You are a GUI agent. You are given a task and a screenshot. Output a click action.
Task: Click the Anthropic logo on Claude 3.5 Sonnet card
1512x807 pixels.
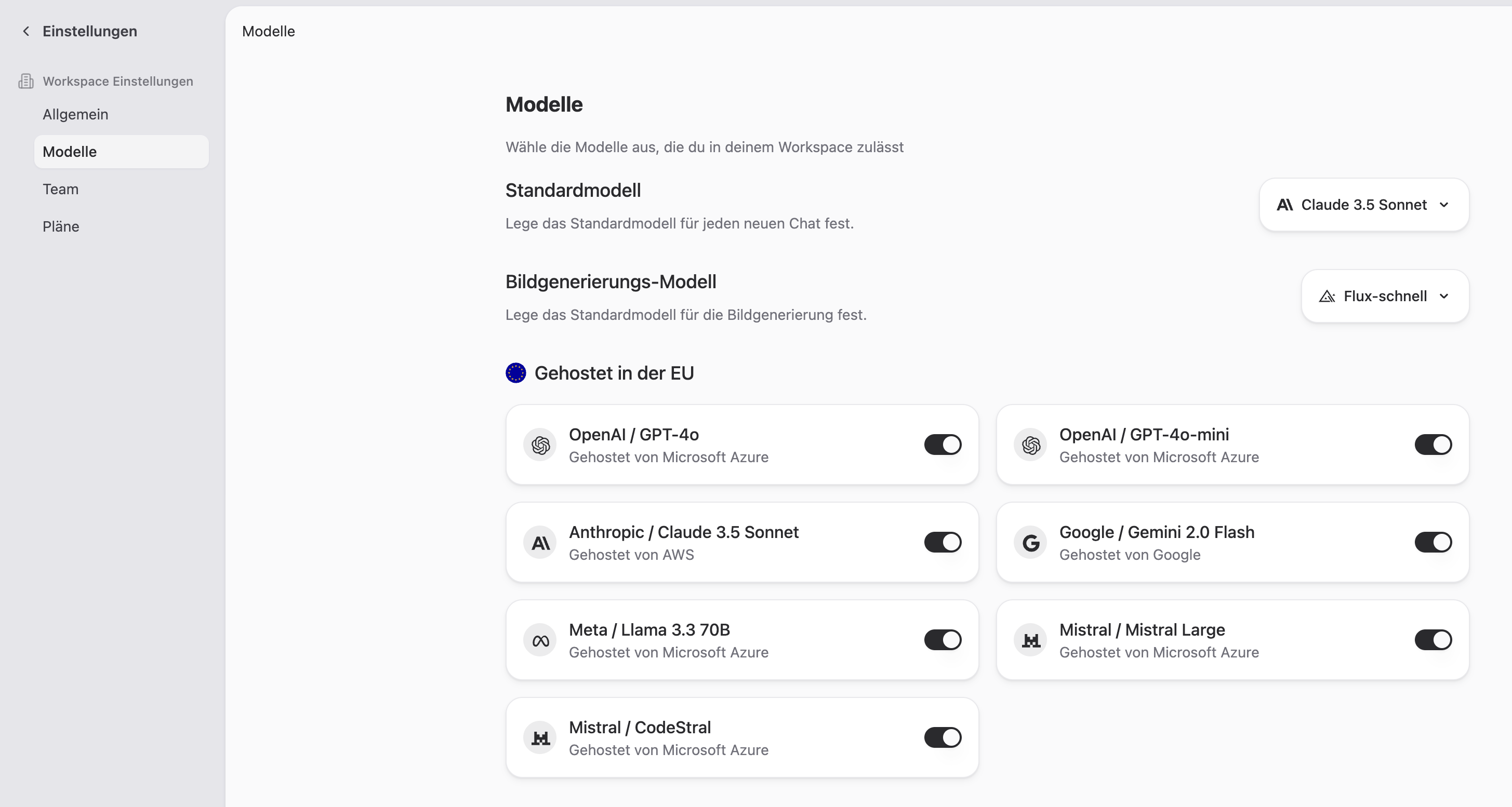point(540,543)
